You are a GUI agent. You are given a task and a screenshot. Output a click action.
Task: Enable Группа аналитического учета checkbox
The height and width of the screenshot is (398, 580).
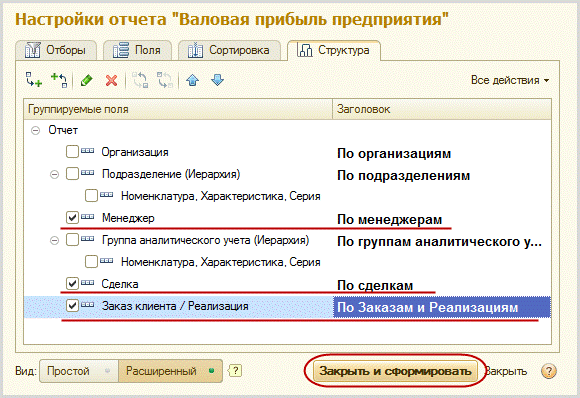[x=72, y=240]
